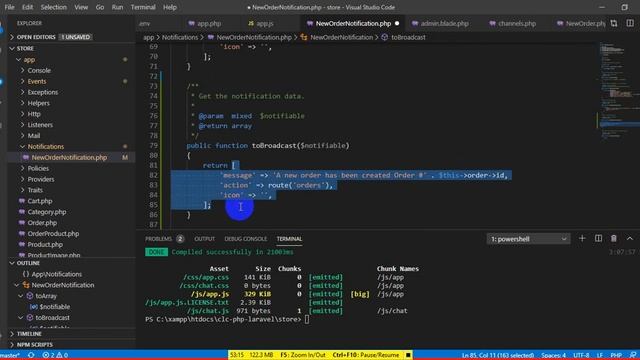
Task: Open OrderProduct.php file in explorer
Action: 53,233
